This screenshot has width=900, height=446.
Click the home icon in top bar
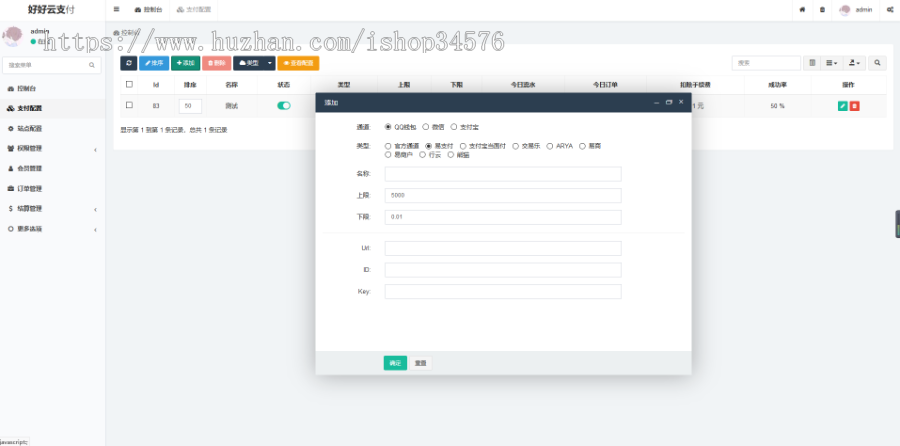802,10
